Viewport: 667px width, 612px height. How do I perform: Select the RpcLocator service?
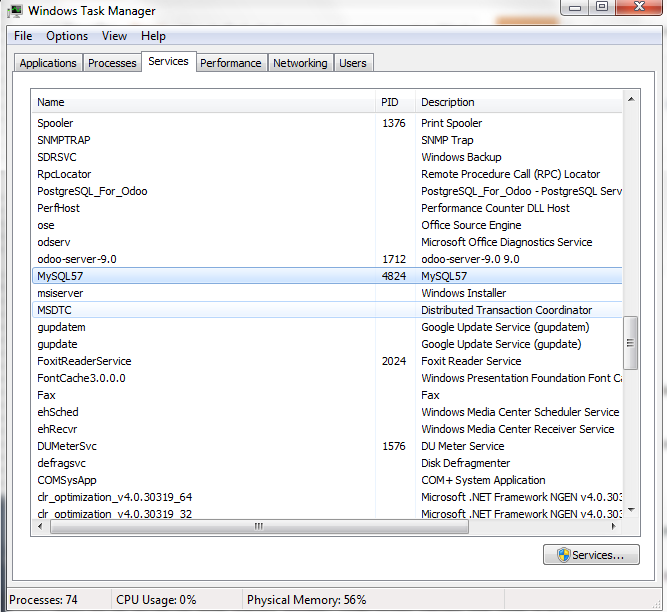(64, 174)
